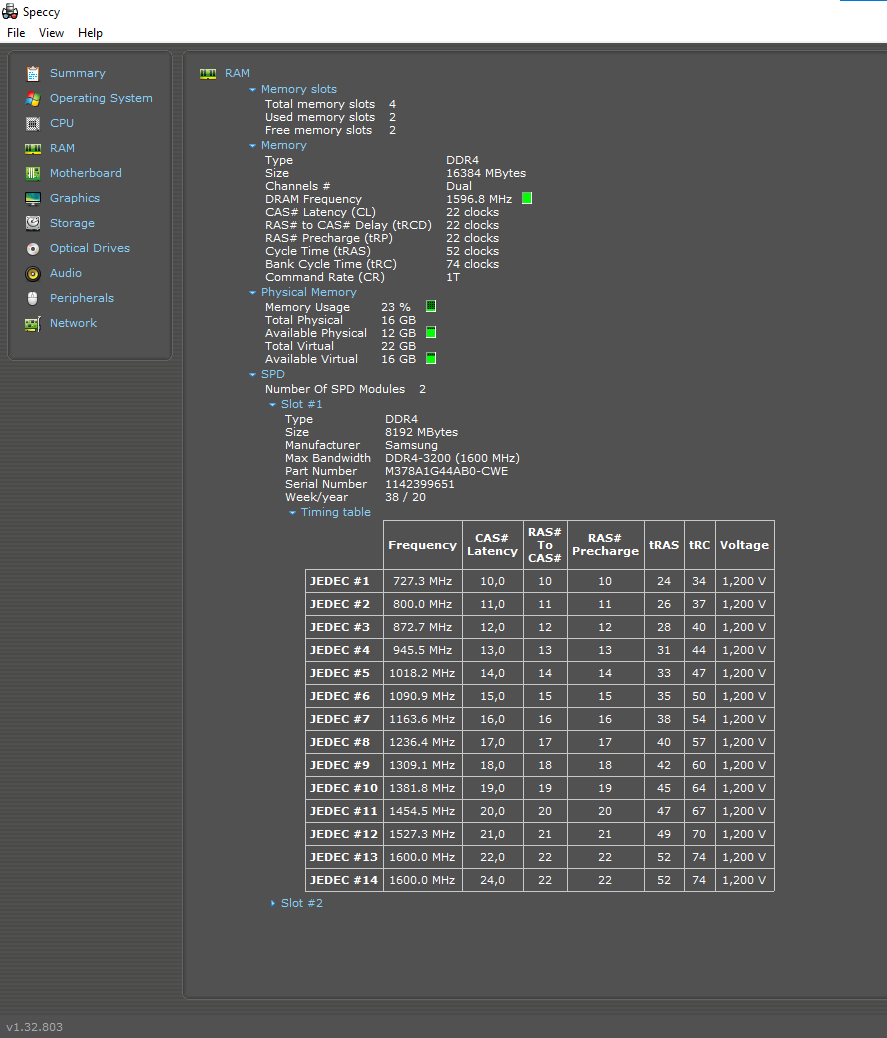This screenshot has height=1038, width=887.
Task: Open the Operating System section
Action: point(101,98)
